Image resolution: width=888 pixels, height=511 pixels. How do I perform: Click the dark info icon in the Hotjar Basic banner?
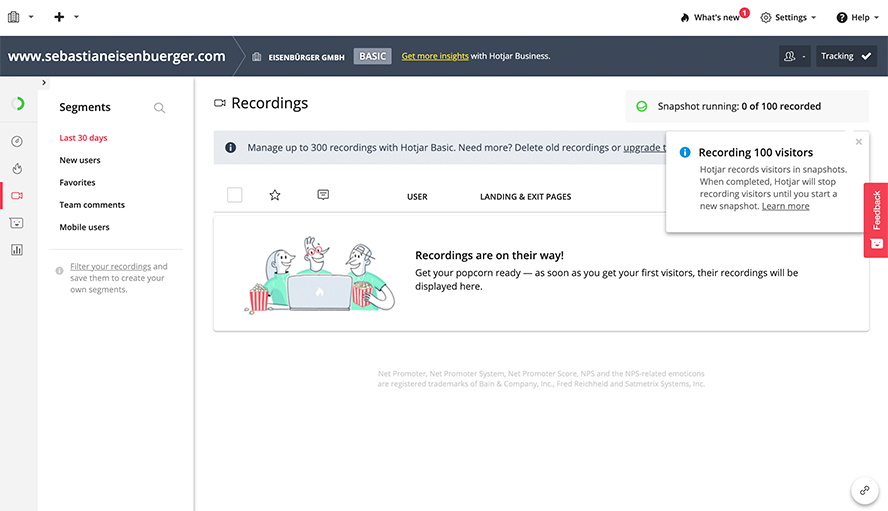click(x=230, y=147)
